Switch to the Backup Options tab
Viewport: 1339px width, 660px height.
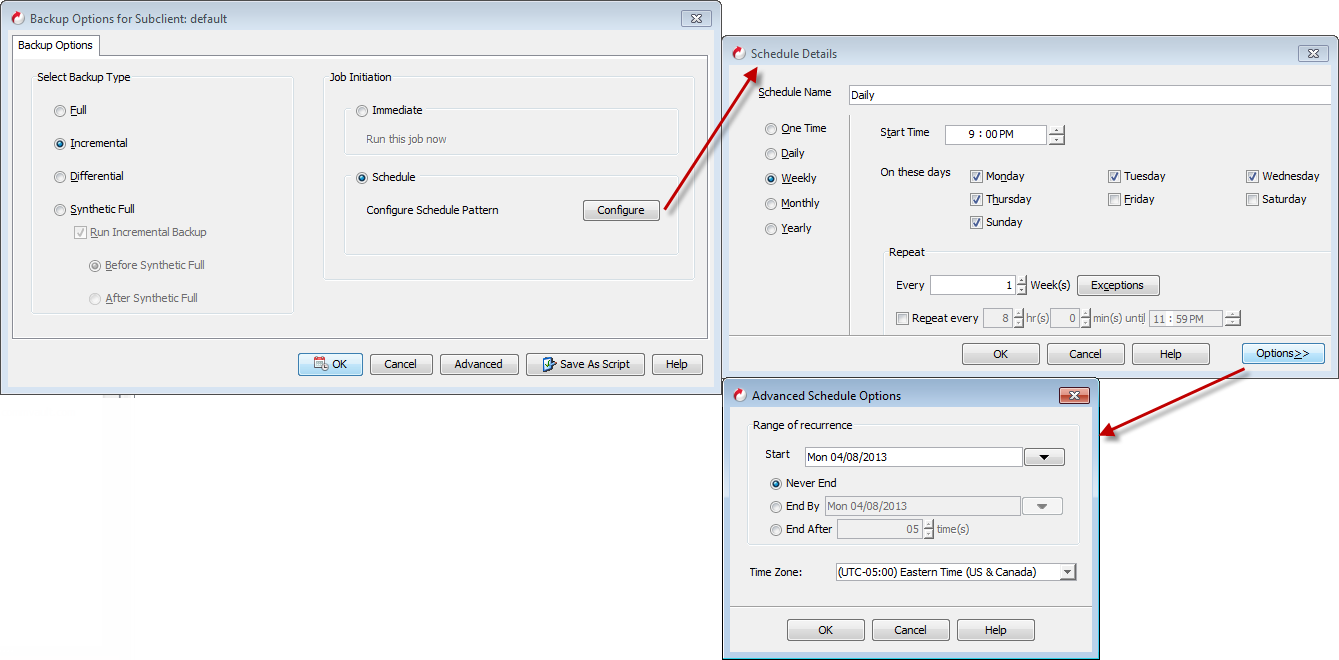56,45
